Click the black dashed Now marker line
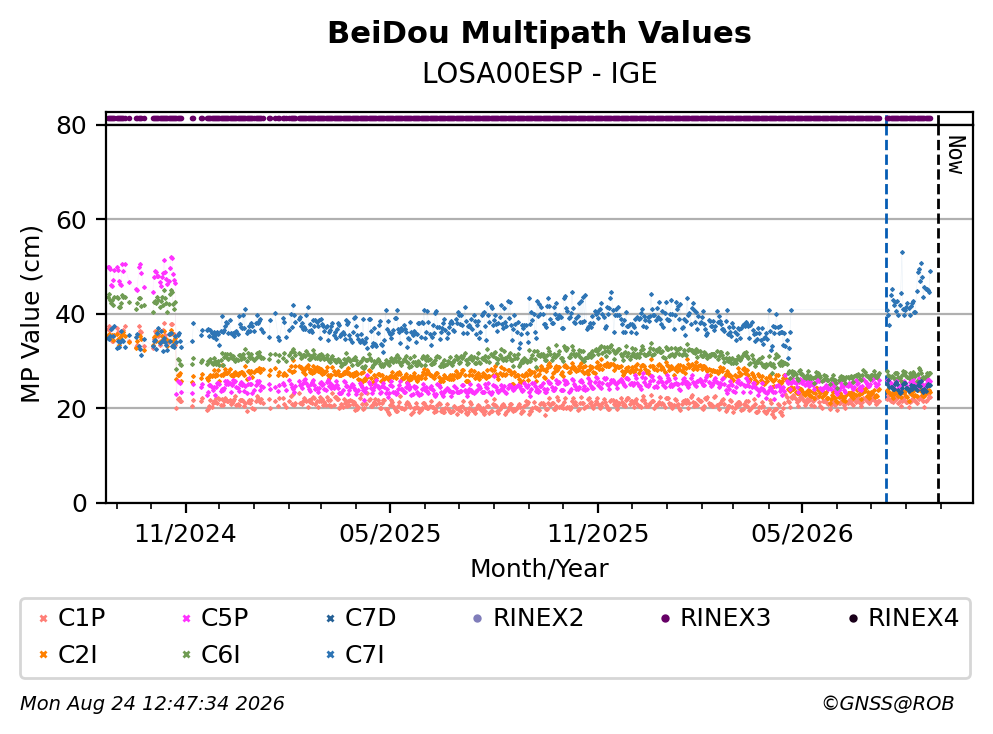993x734 pixels. click(938, 308)
